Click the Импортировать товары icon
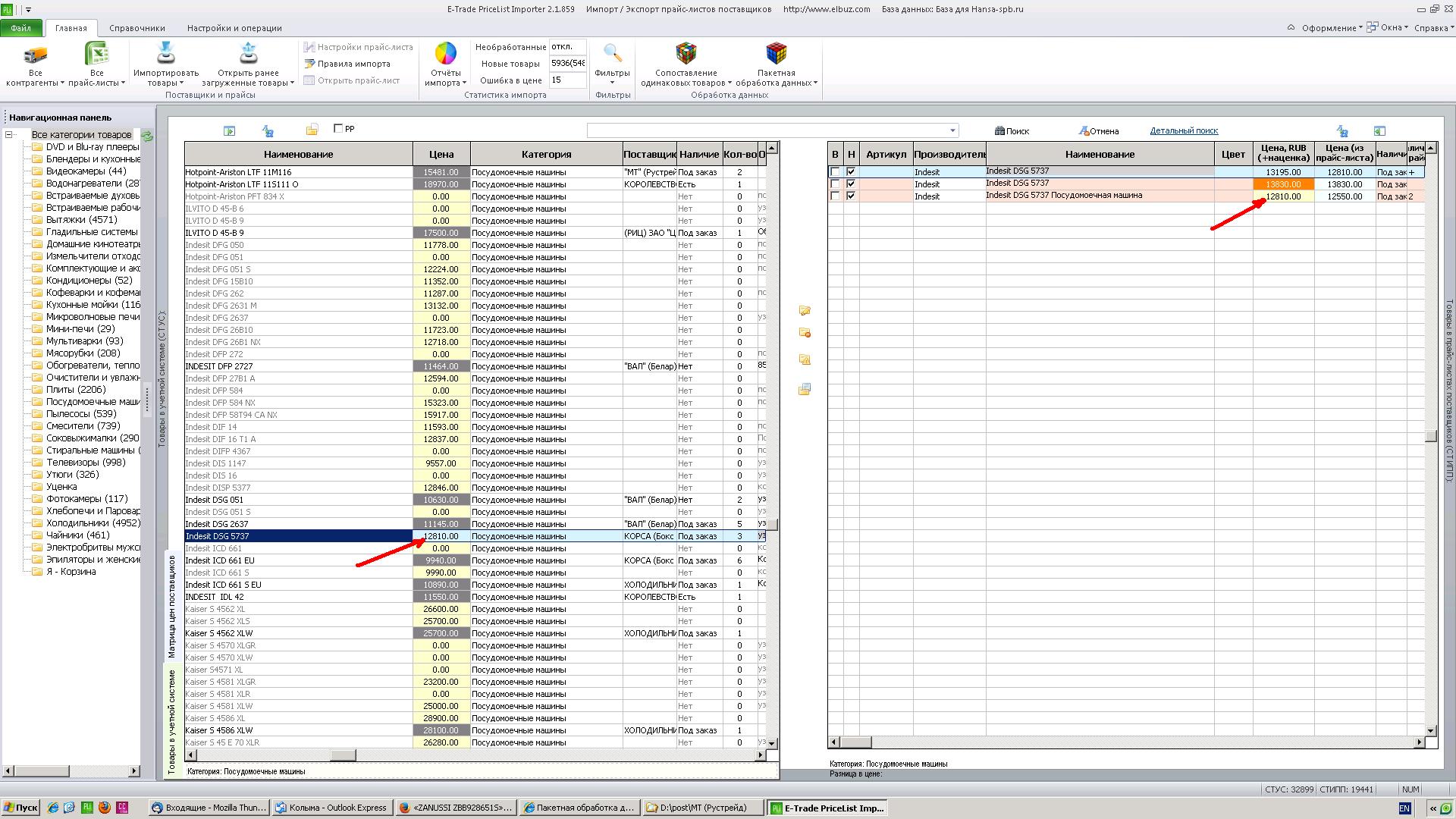Image resolution: width=1456 pixels, height=819 pixels. pos(165,54)
